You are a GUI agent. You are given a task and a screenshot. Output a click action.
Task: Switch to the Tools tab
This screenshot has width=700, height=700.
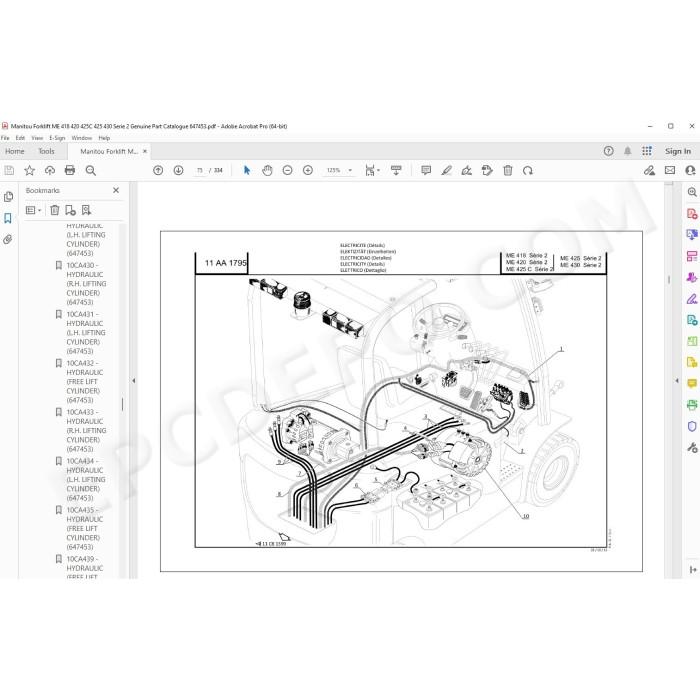click(x=46, y=151)
